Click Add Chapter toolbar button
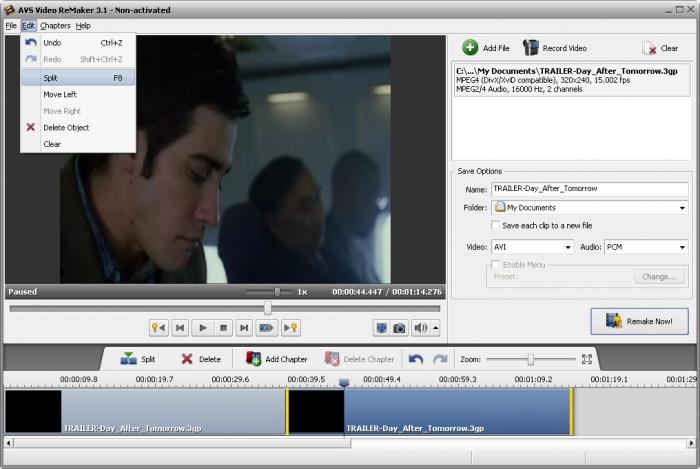Screen dimensions: 700x469 [277, 359]
